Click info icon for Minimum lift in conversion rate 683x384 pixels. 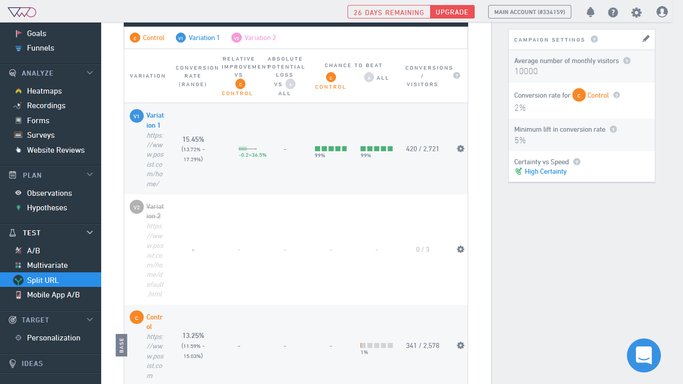(x=613, y=129)
